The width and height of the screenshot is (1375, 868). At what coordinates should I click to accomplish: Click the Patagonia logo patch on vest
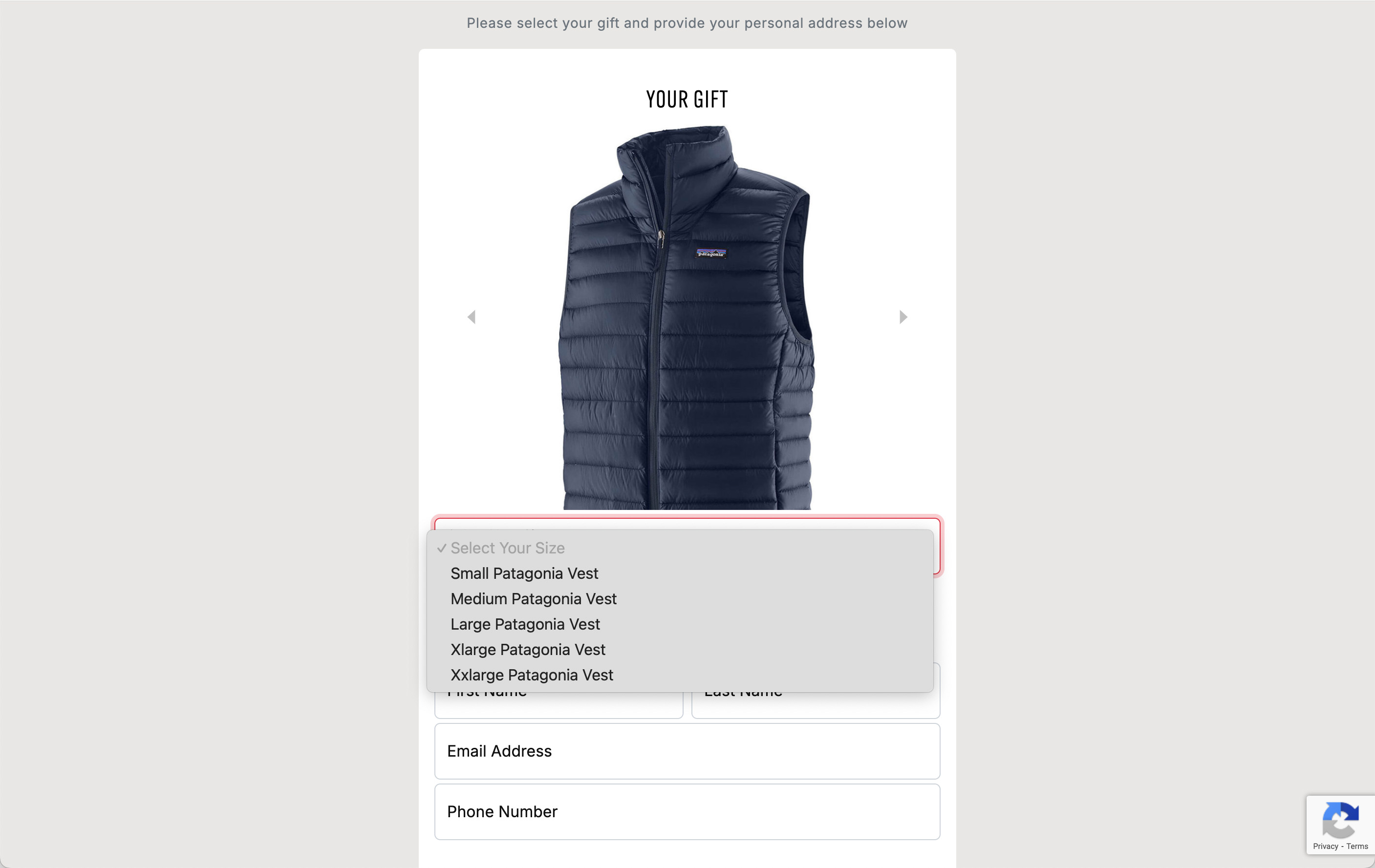coord(710,254)
